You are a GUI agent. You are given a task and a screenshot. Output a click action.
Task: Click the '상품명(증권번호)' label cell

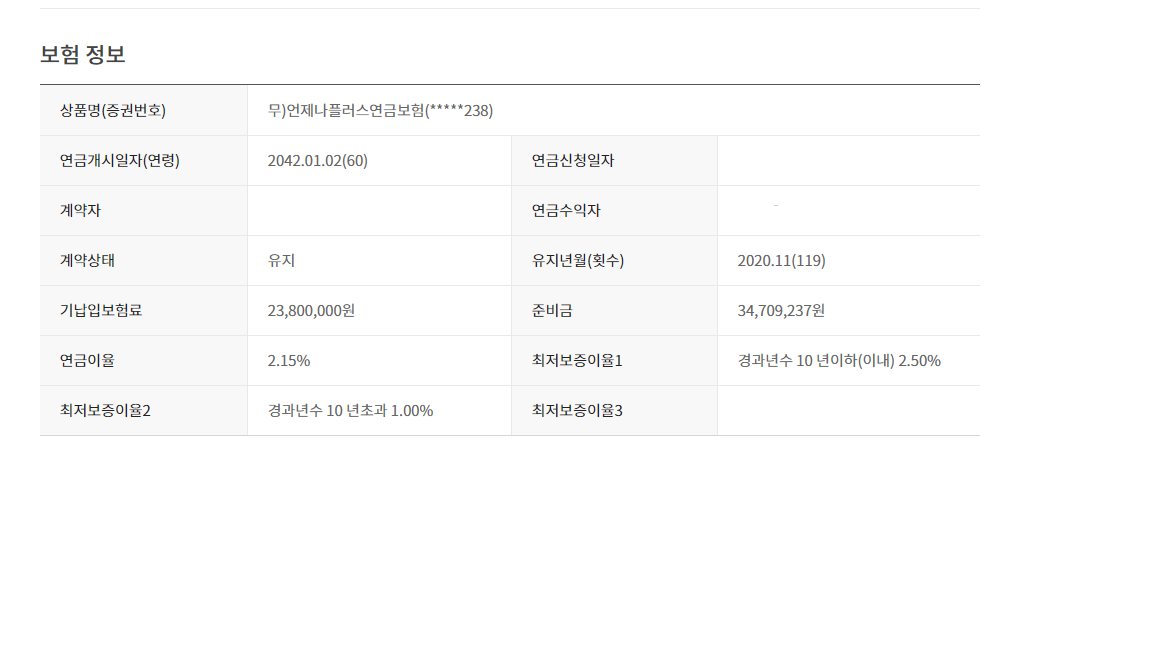pos(143,110)
